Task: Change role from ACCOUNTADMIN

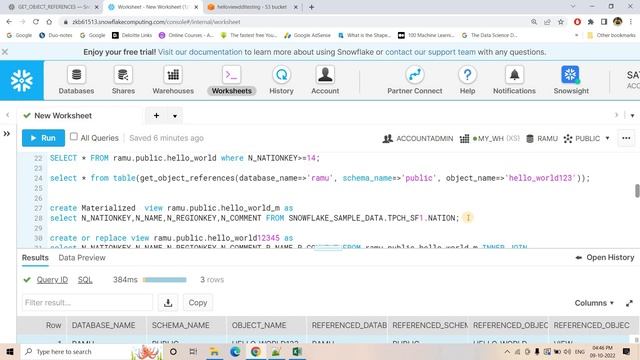Action: click(418, 138)
